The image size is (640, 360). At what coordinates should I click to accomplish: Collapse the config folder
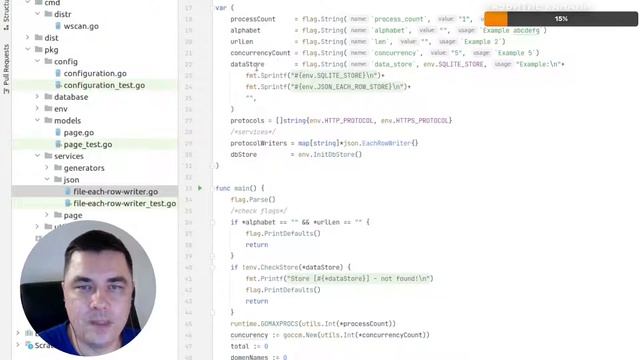38,61
